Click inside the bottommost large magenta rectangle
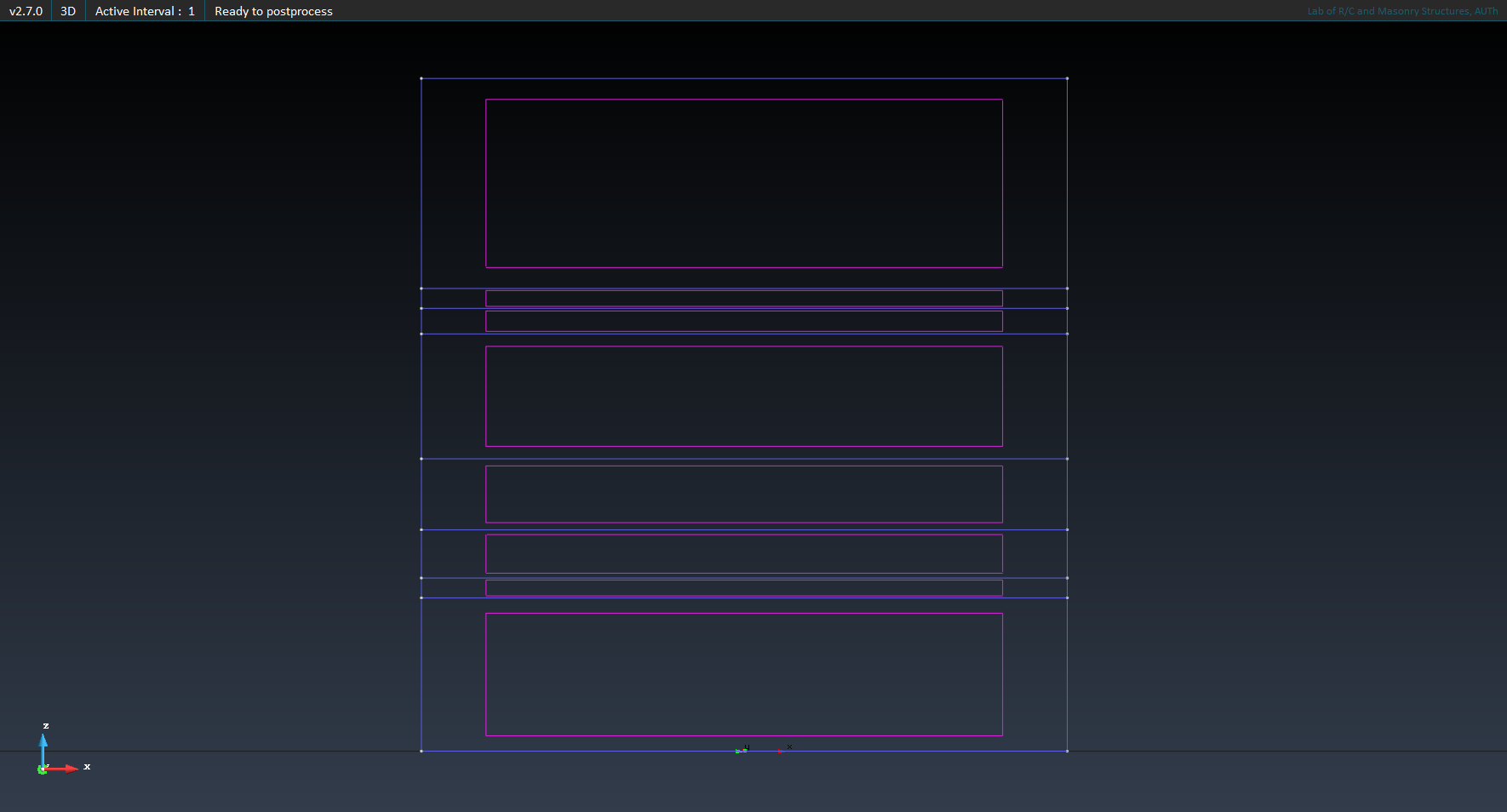This screenshot has width=1507, height=812. coord(743,674)
